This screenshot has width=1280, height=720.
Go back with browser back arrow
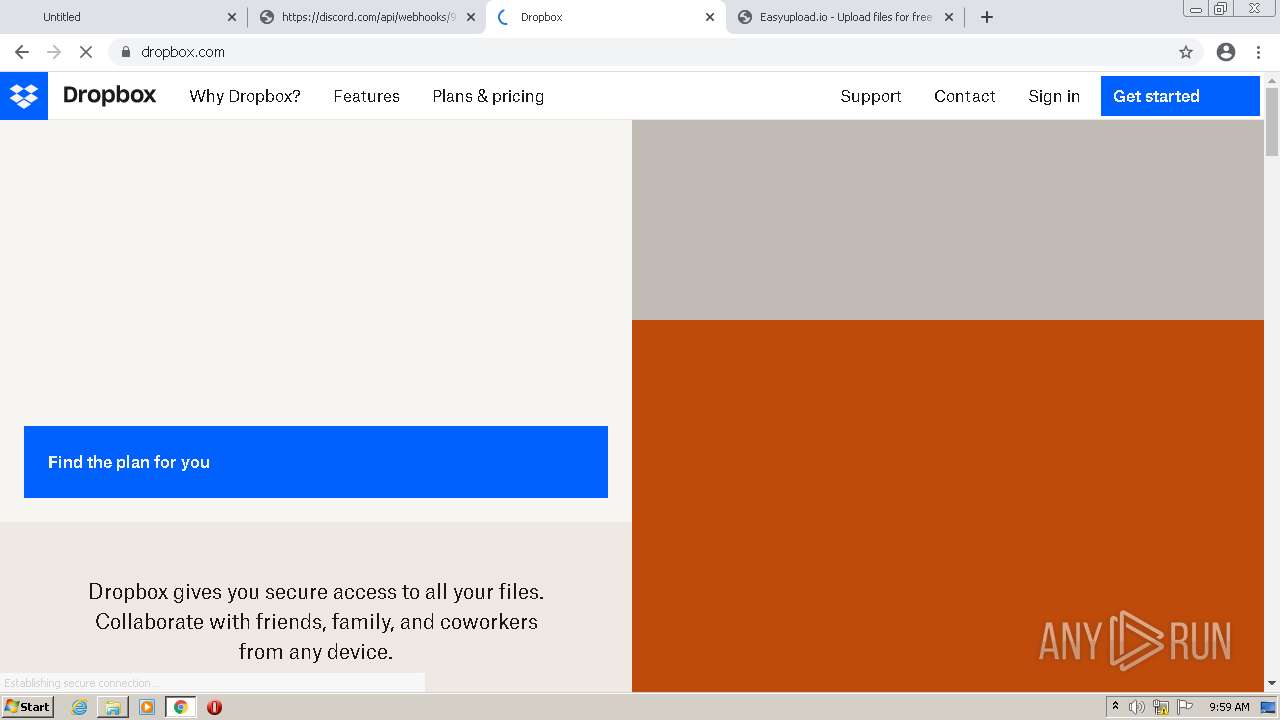(x=22, y=52)
